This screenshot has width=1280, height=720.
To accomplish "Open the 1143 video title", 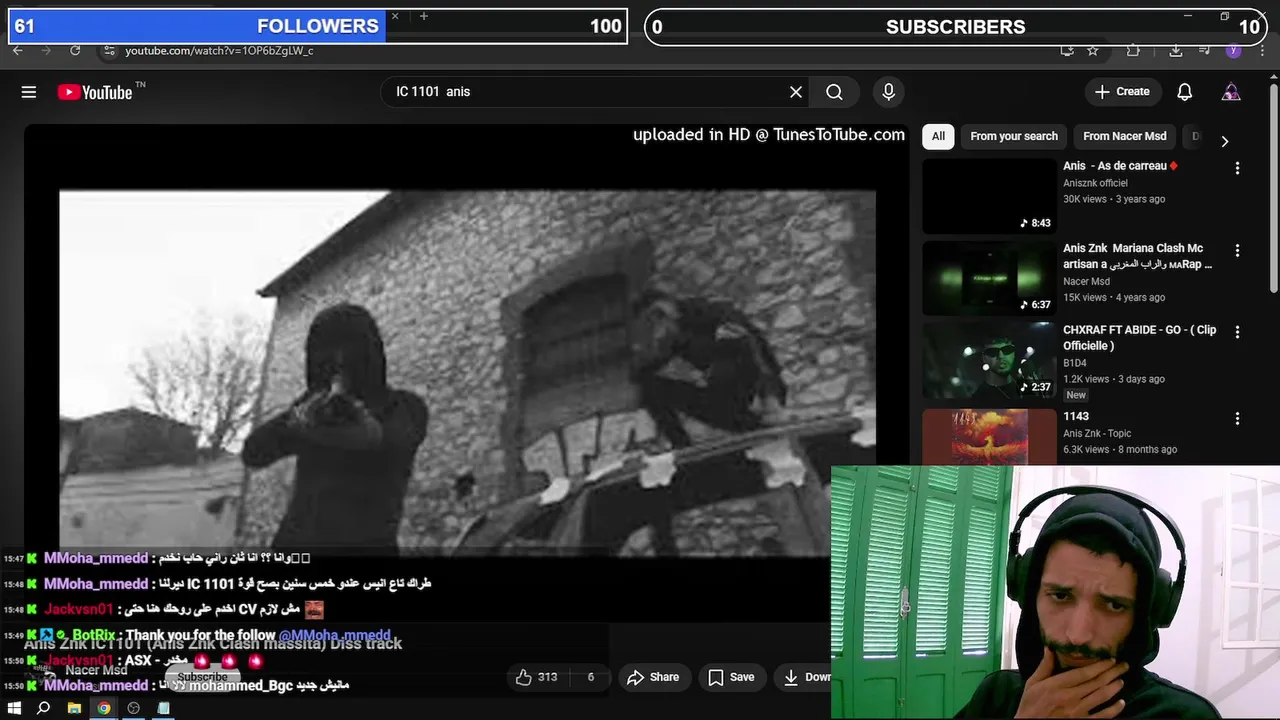I will click(1076, 416).
